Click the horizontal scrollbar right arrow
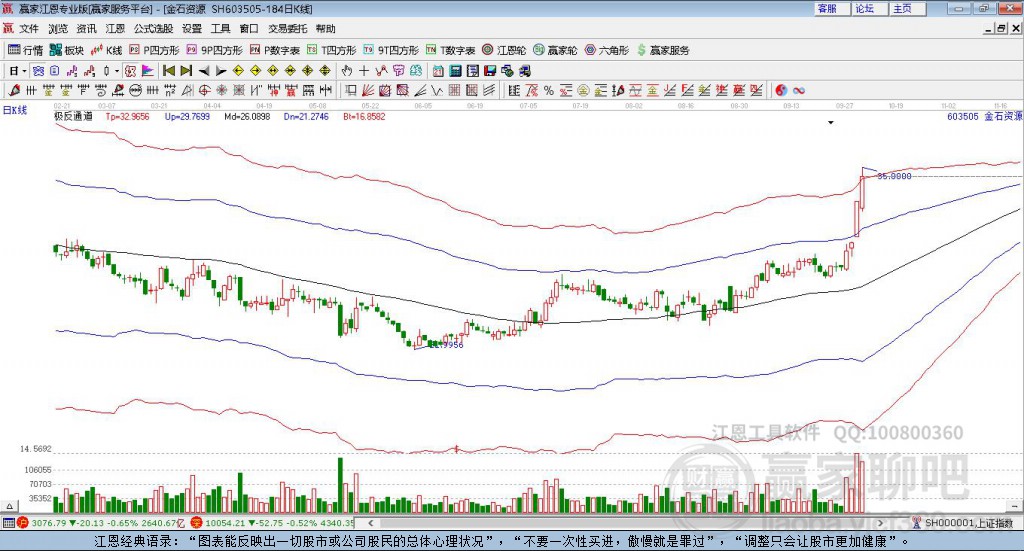This screenshot has height=551, width=1024. [x=880, y=523]
